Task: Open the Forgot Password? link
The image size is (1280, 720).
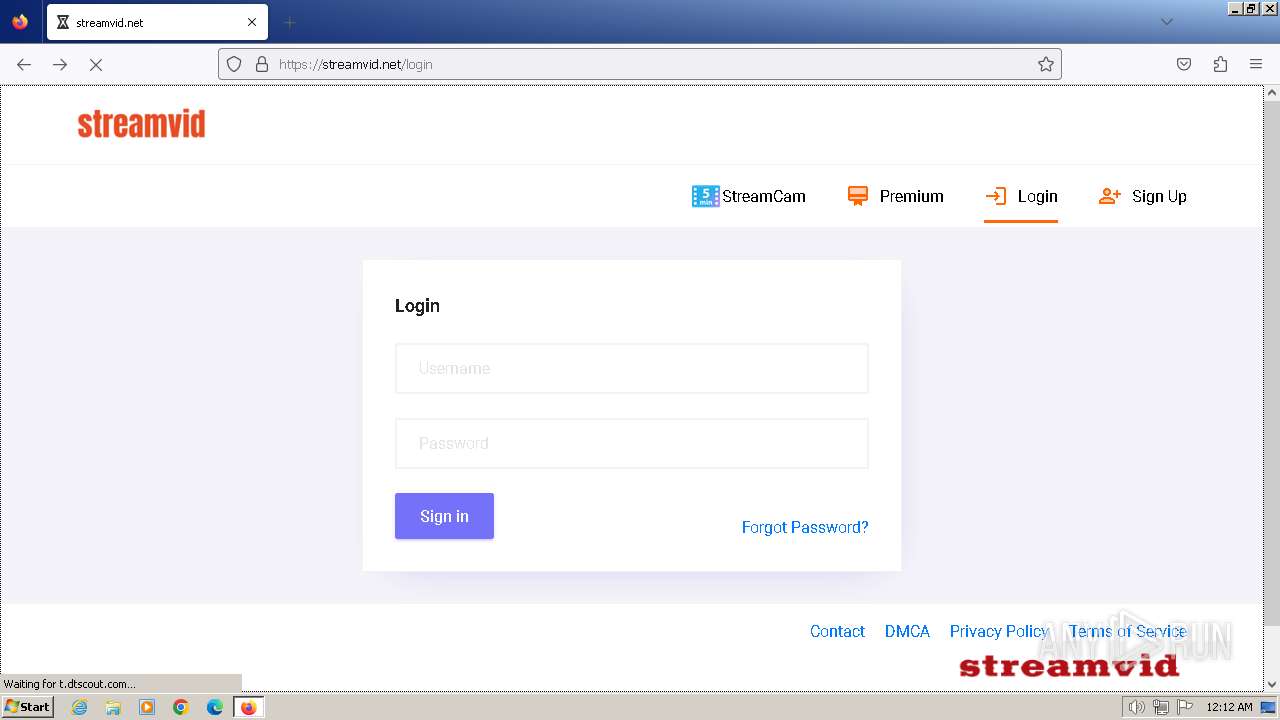Action: [805, 527]
